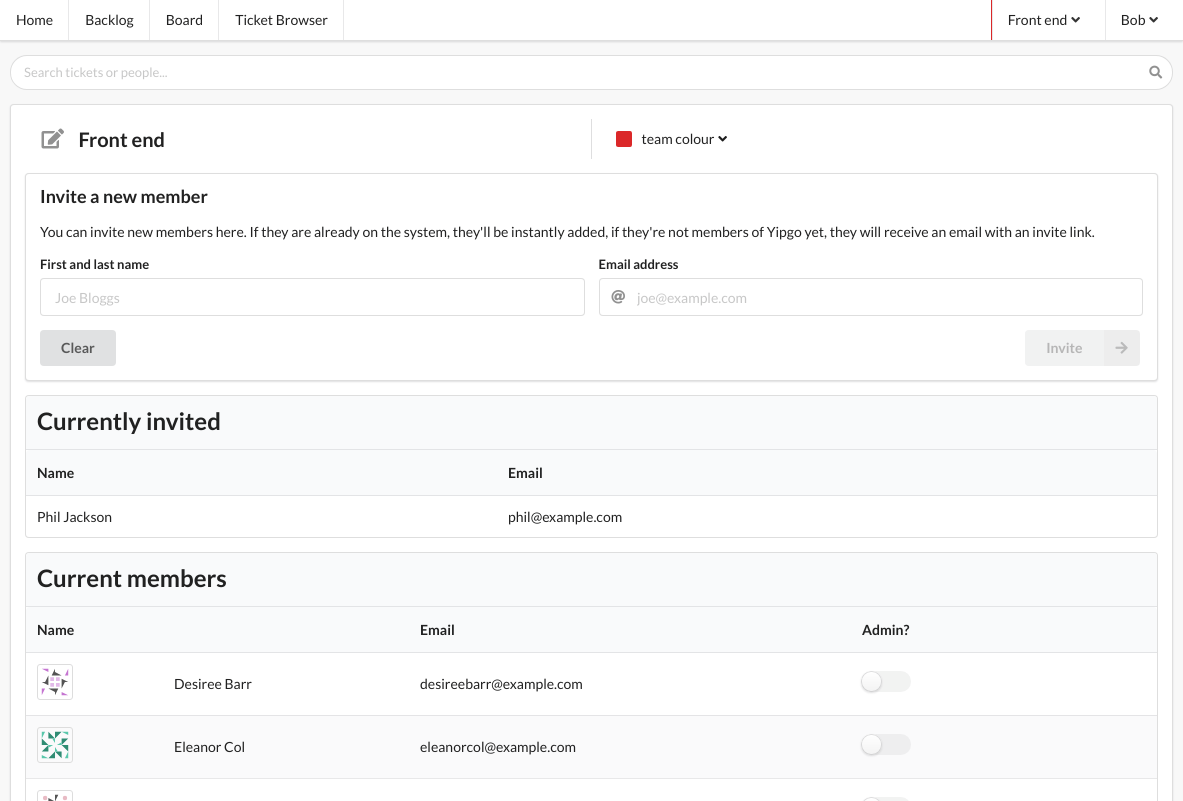The height and width of the screenshot is (801, 1183).
Task: Open the Ticket Browser
Action: tap(281, 20)
